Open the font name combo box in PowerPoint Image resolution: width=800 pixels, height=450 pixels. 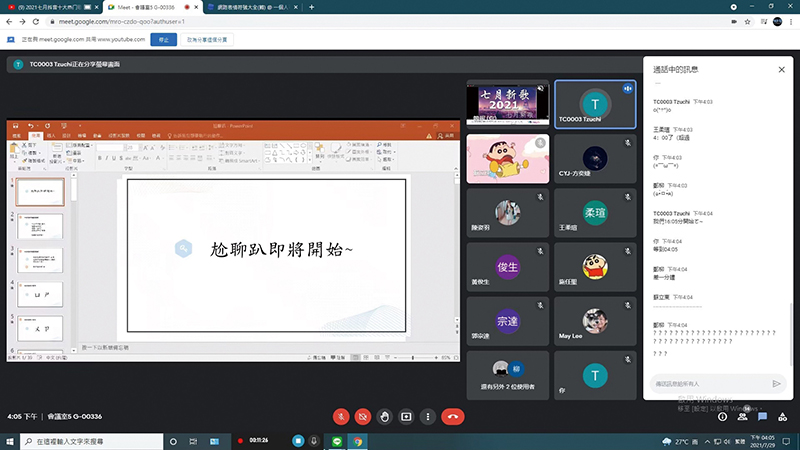(110, 147)
